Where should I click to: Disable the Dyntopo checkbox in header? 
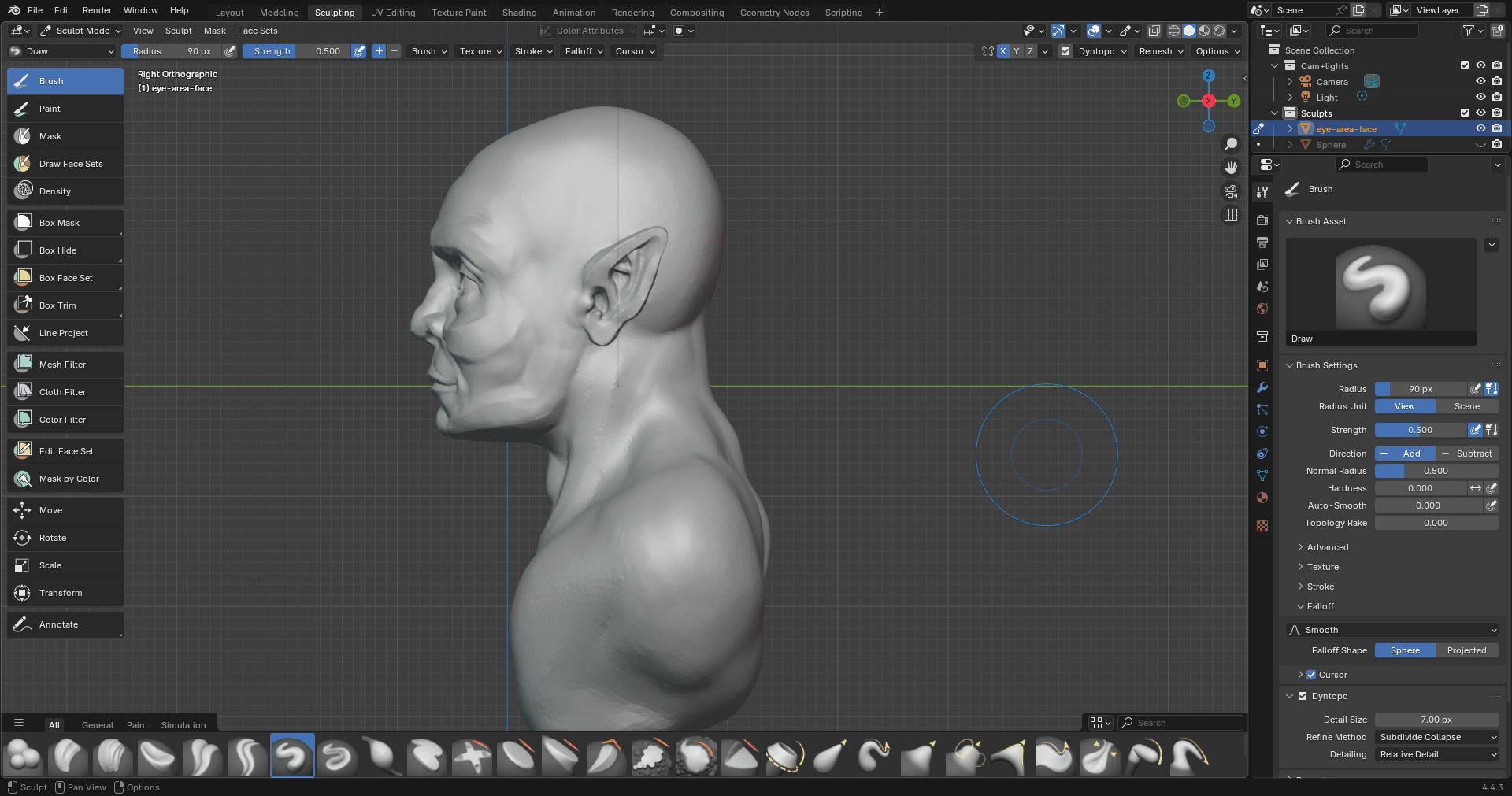(x=1065, y=51)
